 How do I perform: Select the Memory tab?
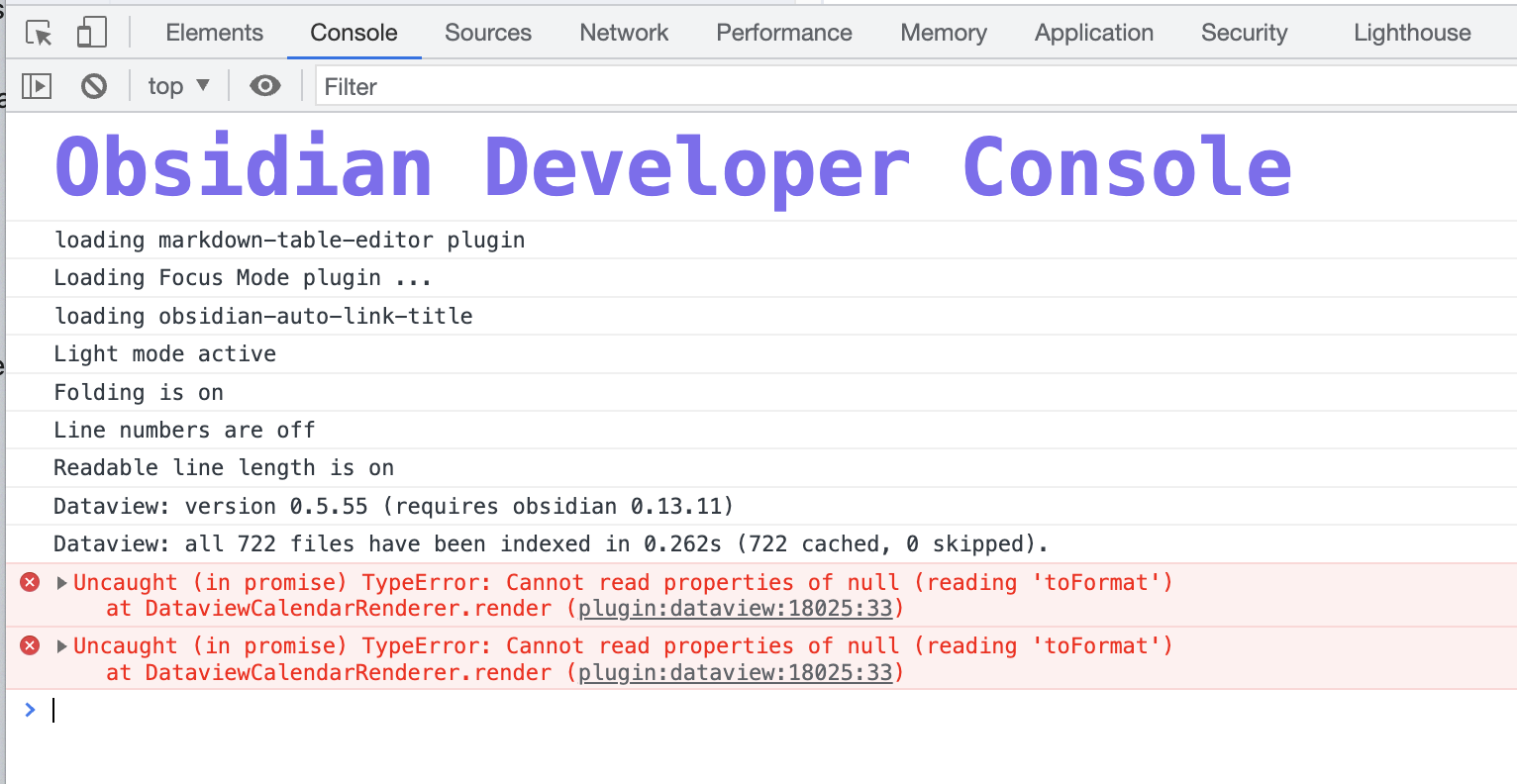tap(943, 32)
